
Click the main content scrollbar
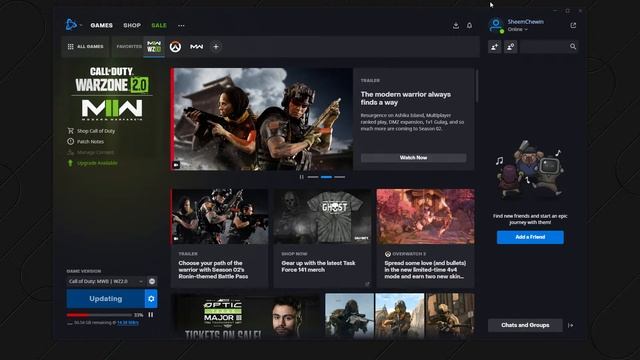pyautogui.click(x=476, y=86)
